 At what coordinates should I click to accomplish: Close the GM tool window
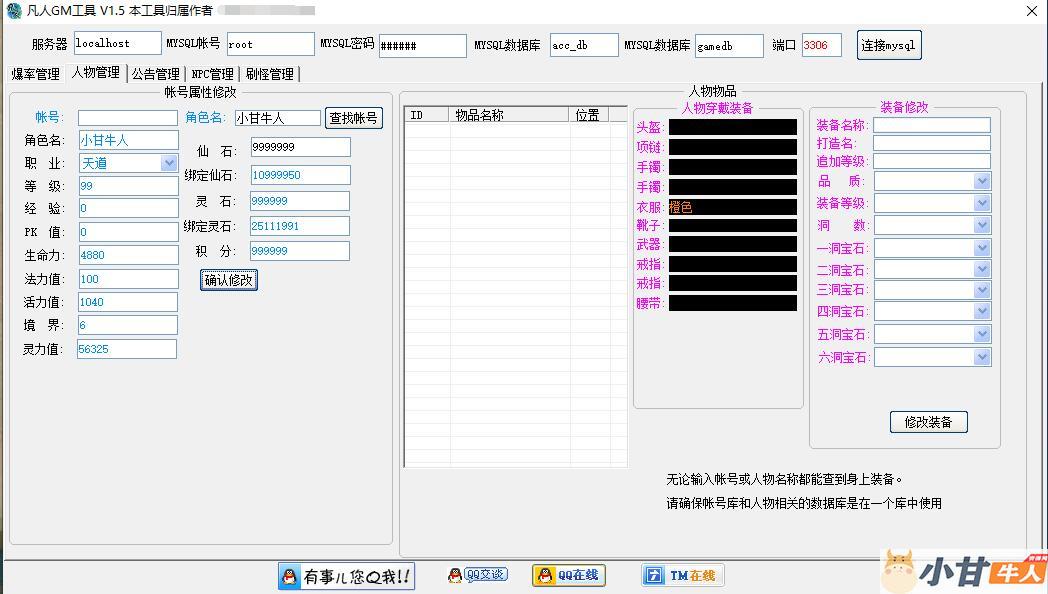tap(1032, 11)
